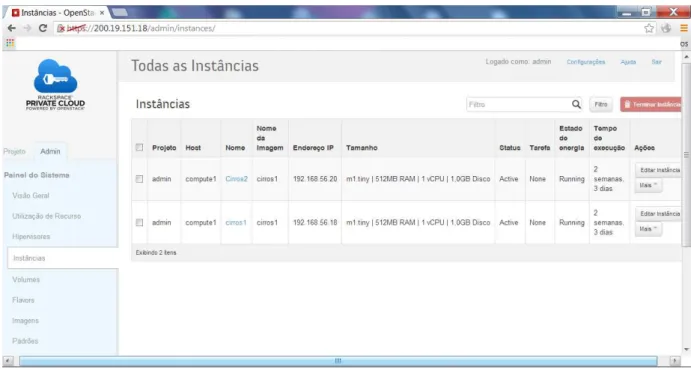Click Editar Instância for cirros1

[659, 214]
